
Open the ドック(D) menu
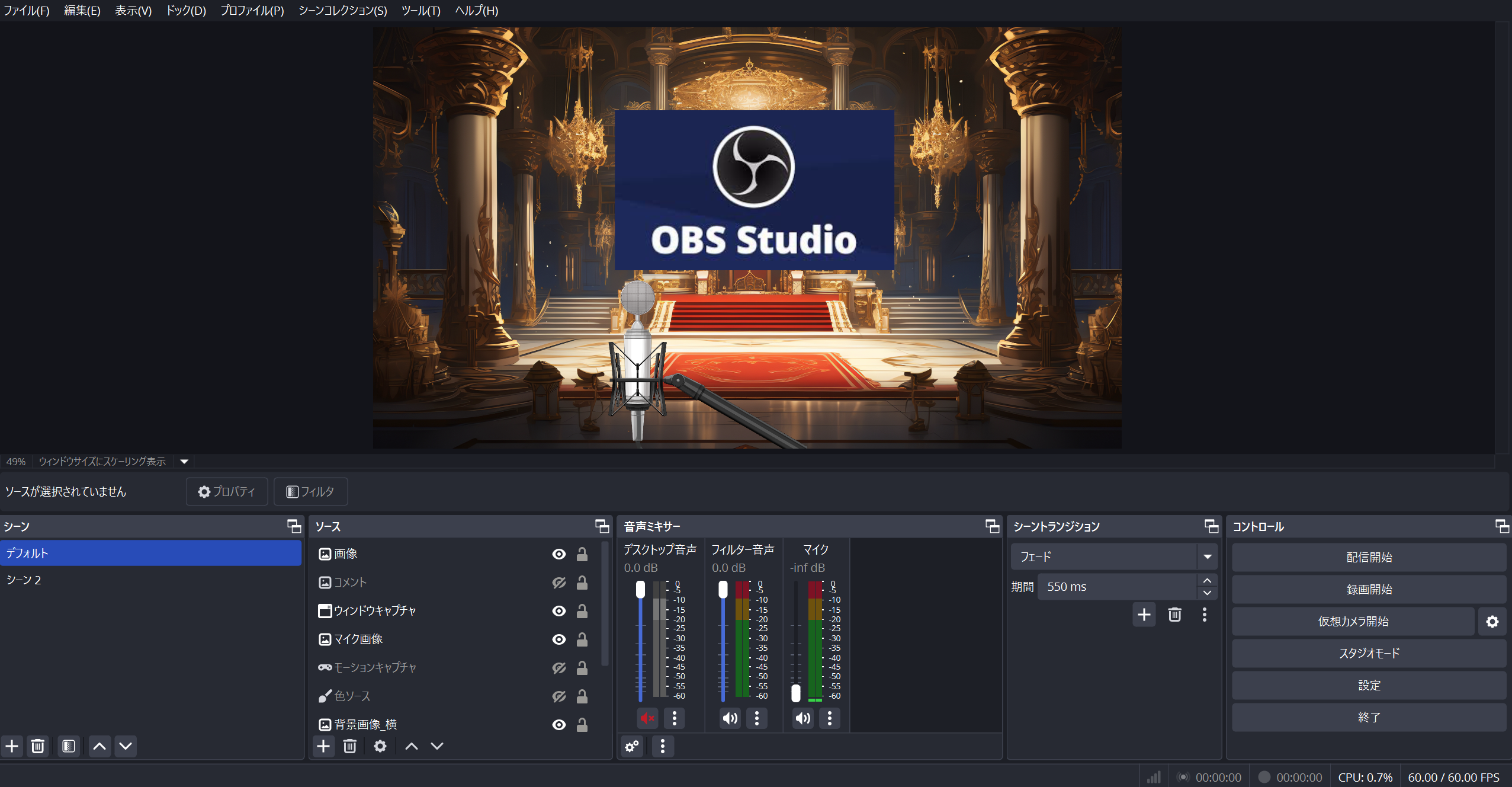click(186, 11)
